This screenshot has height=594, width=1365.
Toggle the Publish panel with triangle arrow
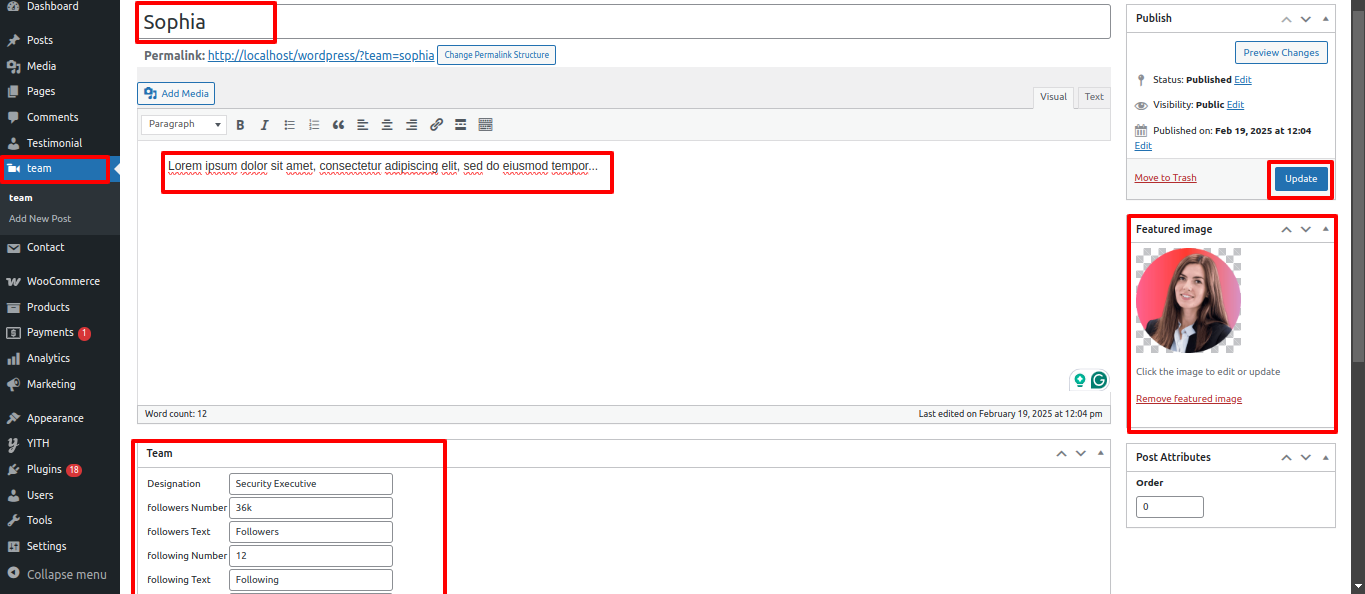[x=1326, y=19]
